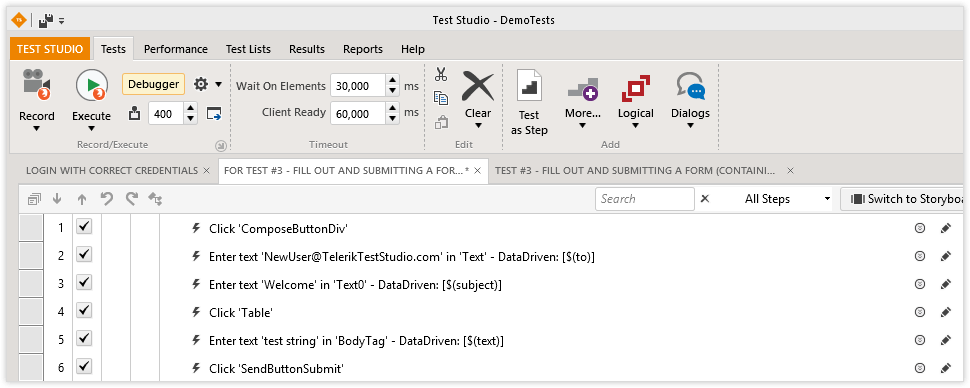This screenshot has width=970, height=388.
Task: Click the Search steps input field
Action: click(645, 199)
